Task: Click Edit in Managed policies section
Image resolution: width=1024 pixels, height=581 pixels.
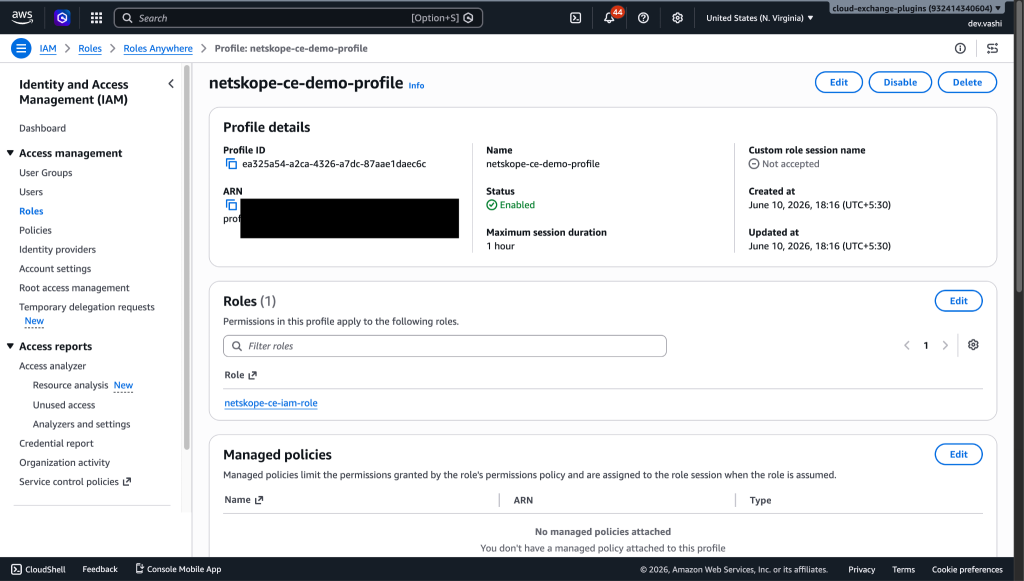Action: tap(958, 454)
